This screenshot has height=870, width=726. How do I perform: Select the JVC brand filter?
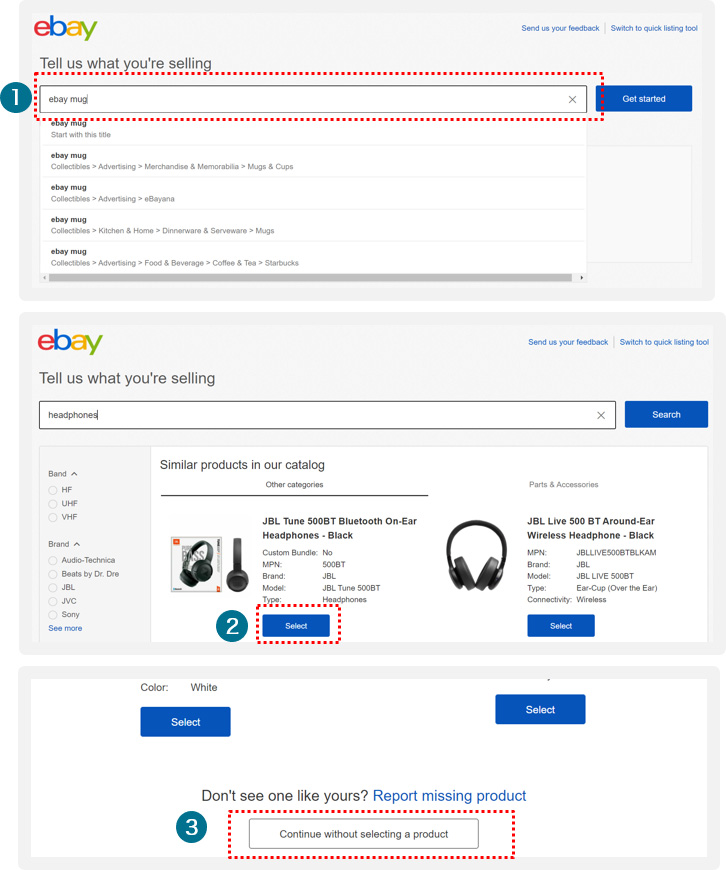tap(53, 601)
